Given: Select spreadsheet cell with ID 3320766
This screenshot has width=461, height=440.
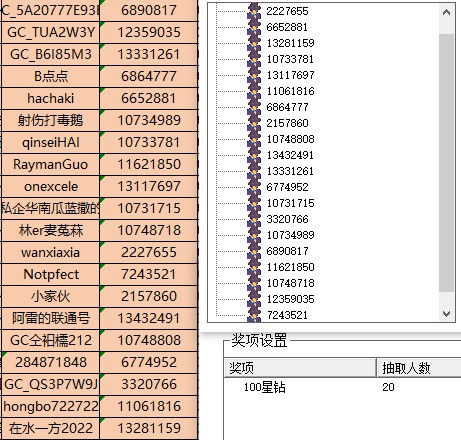Looking at the screenshot, I should click(x=149, y=384).
